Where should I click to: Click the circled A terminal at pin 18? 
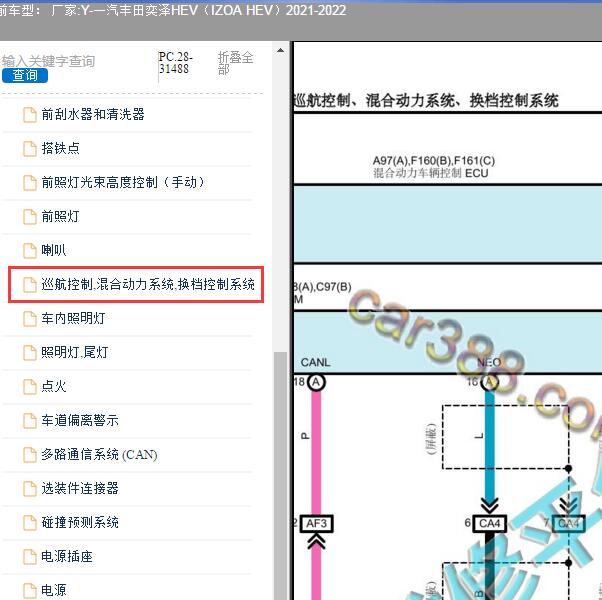[x=316, y=382]
